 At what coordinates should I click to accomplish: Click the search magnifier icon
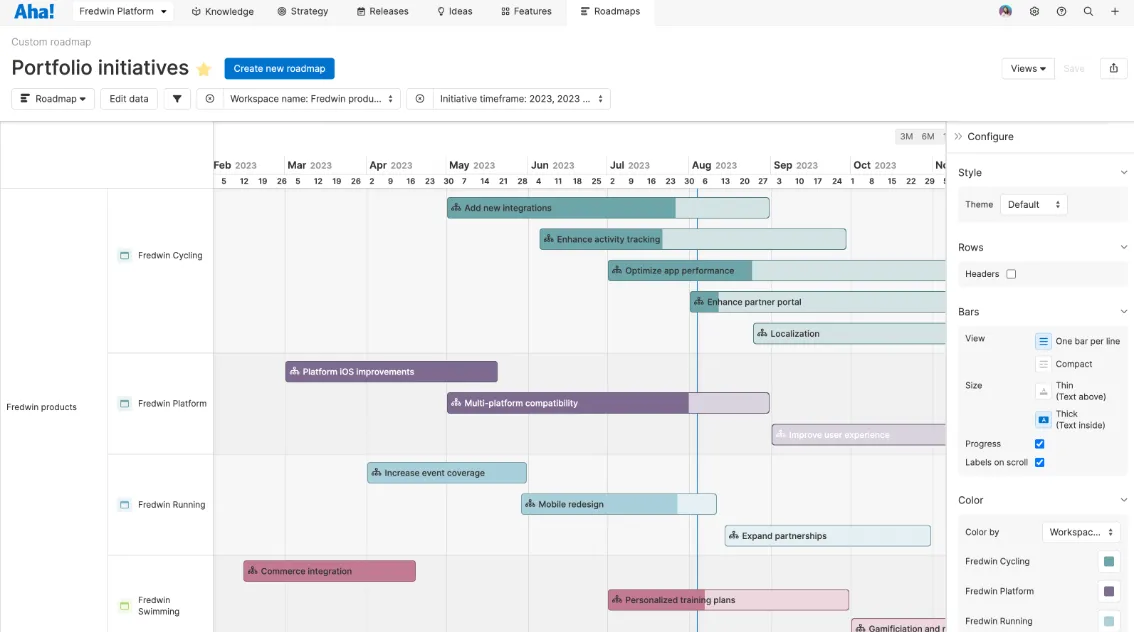click(1088, 12)
